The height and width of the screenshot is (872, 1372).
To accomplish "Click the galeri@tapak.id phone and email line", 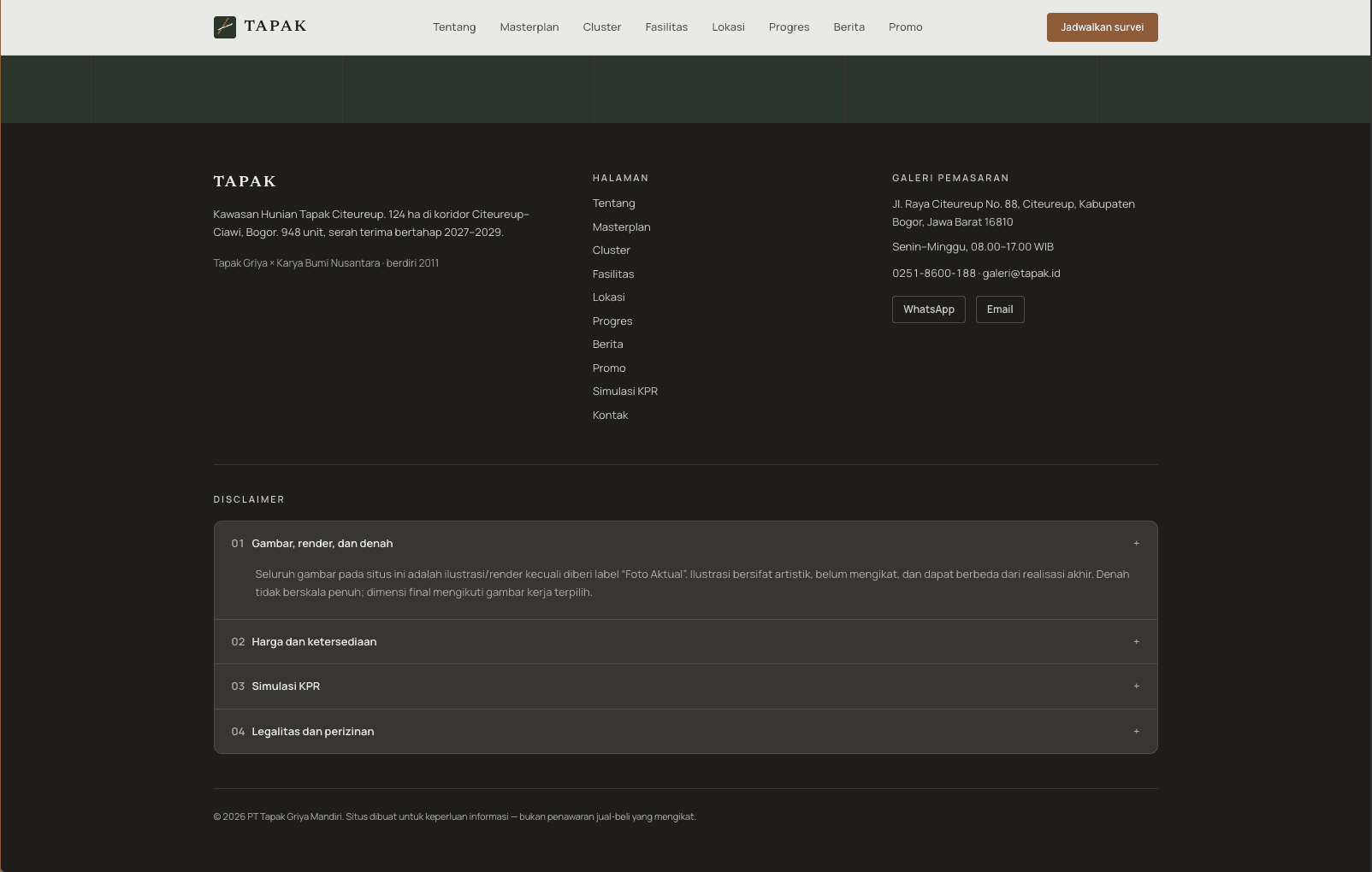I will pyautogui.click(x=976, y=274).
